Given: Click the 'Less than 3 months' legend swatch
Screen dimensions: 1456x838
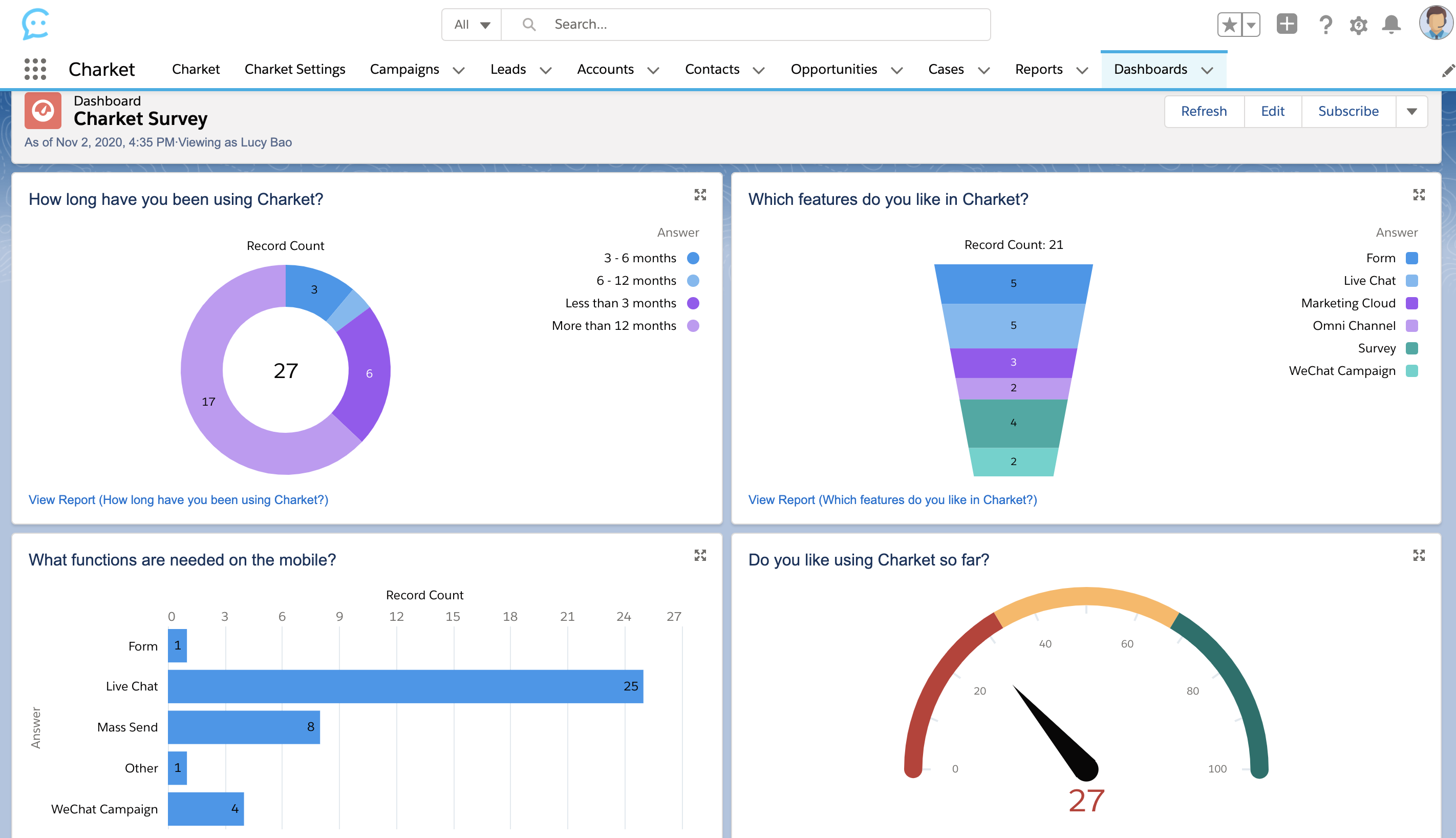Looking at the screenshot, I should [x=693, y=303].
